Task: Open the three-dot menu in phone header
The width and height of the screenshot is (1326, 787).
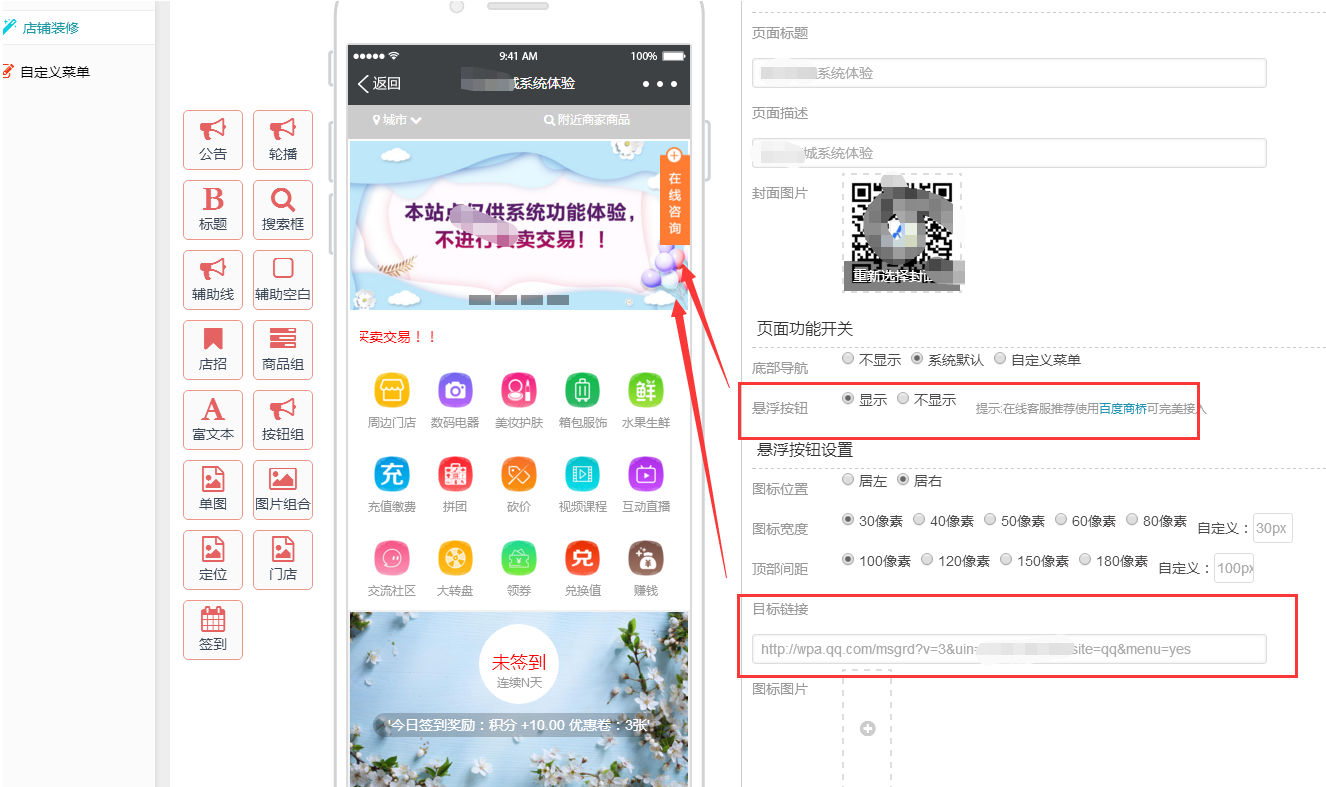Action: (660, 84)
